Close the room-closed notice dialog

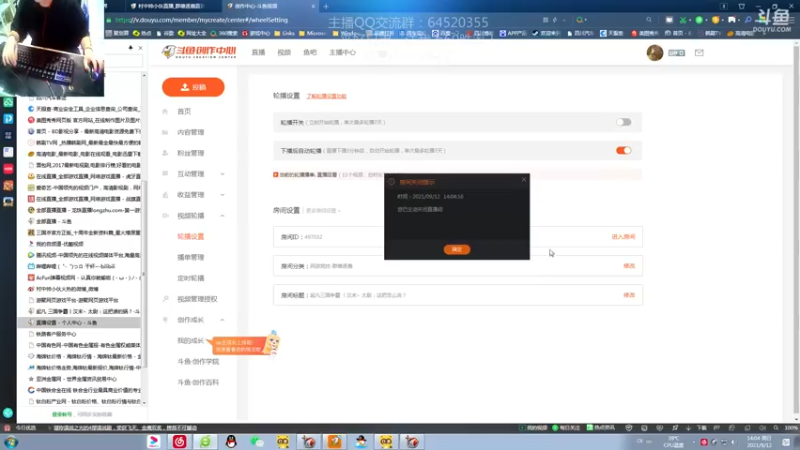pyautogui.click(x=523, y=180)
